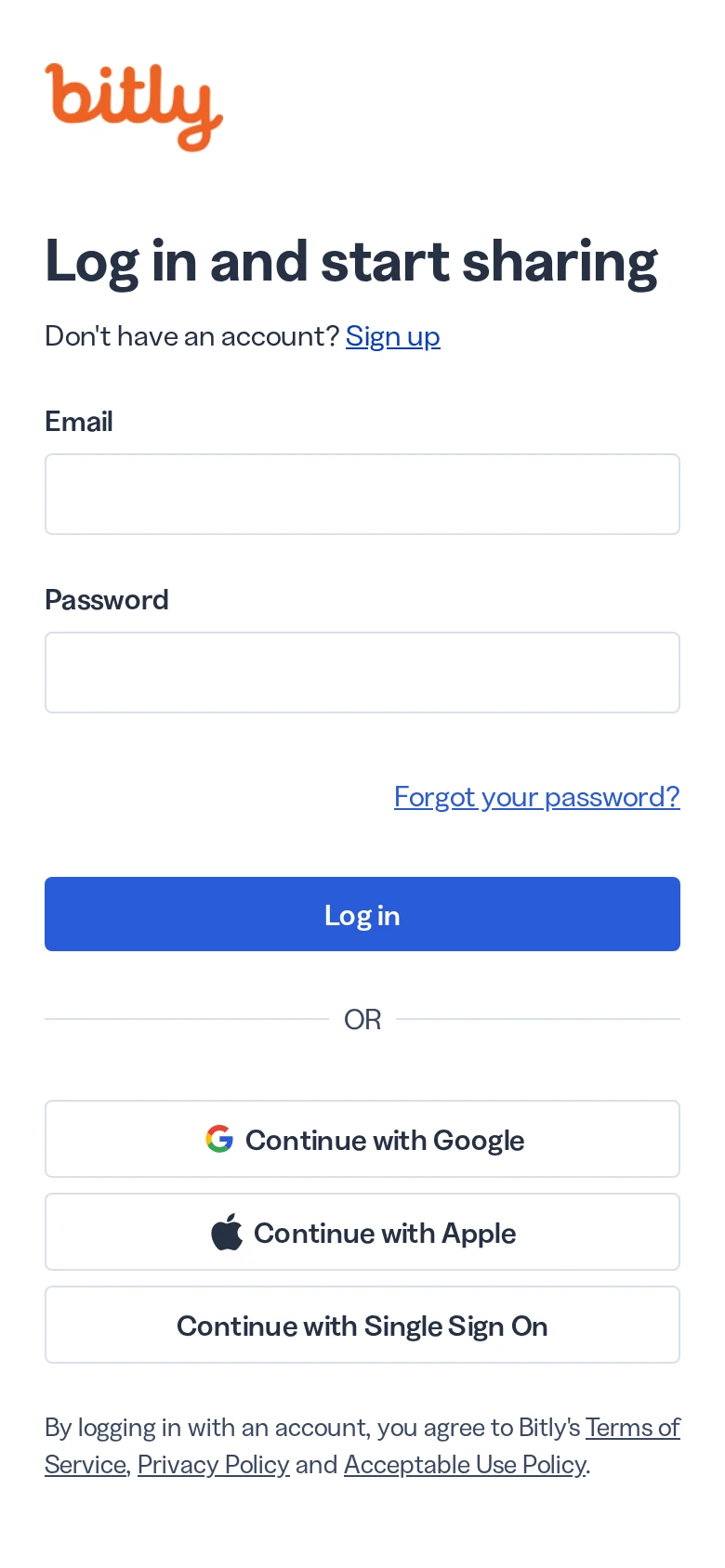Viewport: 725px width, 1568px height.
Task: Submit with the blue Log in button
Action: pos(362,914)
